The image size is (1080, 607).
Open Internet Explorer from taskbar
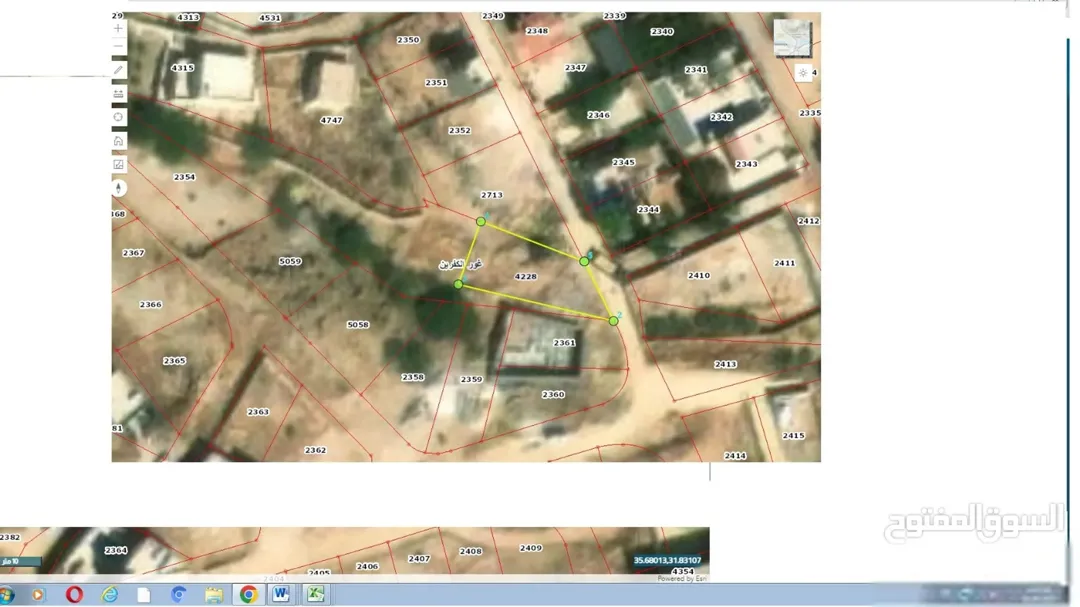click(110, 595)
